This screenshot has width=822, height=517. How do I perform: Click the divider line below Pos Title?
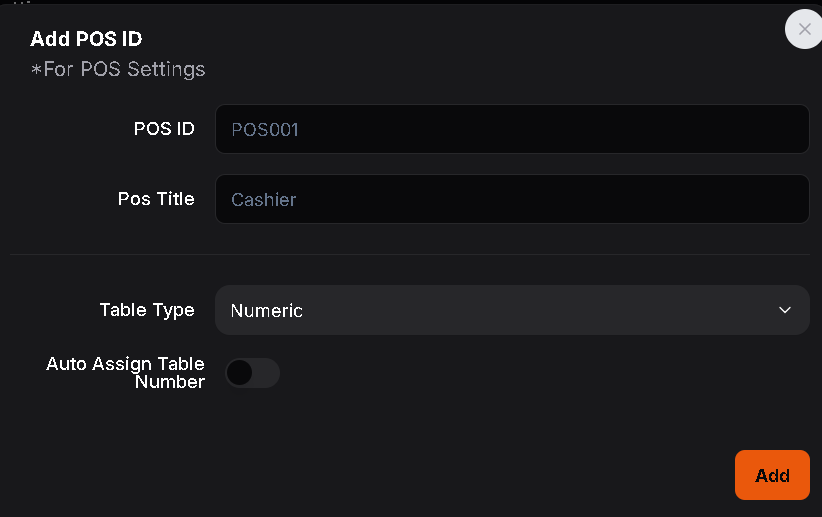click(x=410, y=254)
